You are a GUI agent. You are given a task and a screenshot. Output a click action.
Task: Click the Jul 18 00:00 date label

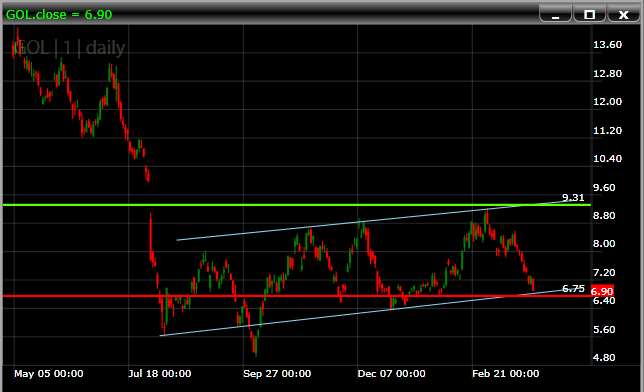click(160, 374)
